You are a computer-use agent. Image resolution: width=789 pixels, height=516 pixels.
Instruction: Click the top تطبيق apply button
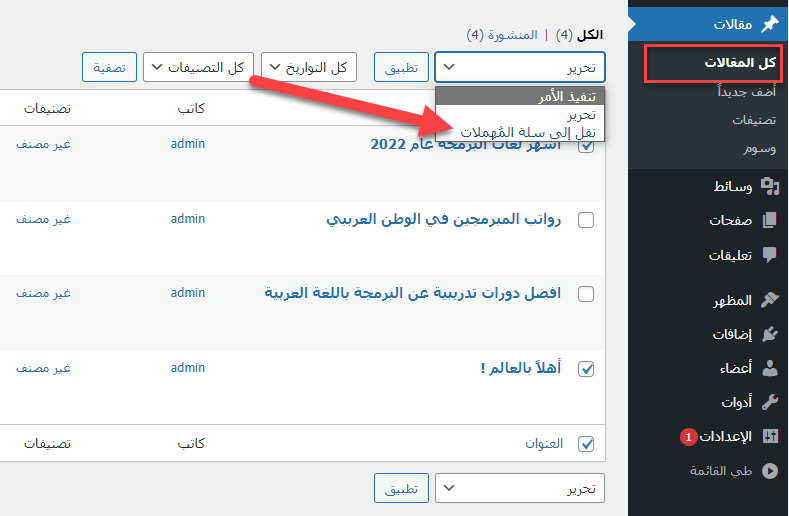tap(401, 67)
